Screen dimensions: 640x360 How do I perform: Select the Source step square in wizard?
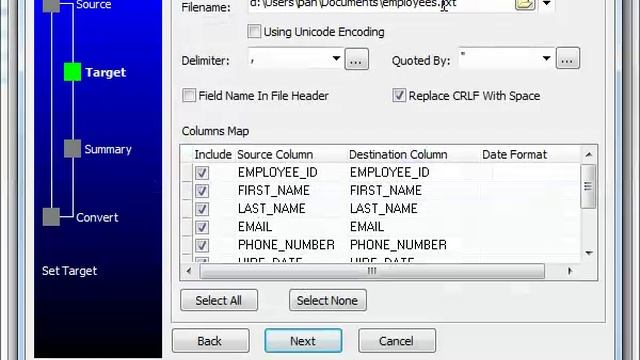point(51,5)
